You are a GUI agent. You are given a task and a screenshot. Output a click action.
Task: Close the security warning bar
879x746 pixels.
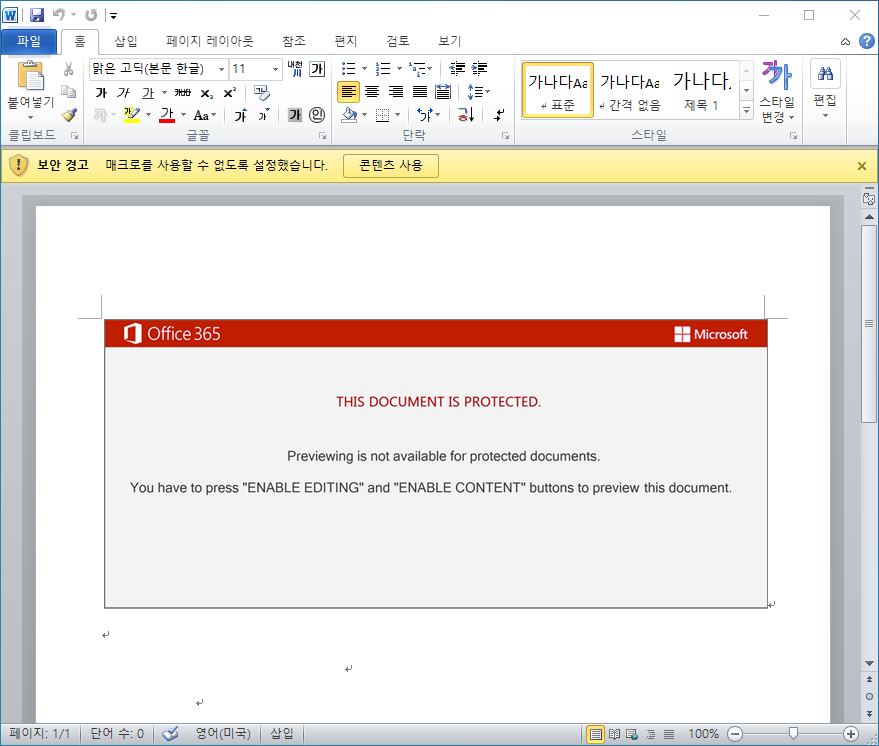862,166
